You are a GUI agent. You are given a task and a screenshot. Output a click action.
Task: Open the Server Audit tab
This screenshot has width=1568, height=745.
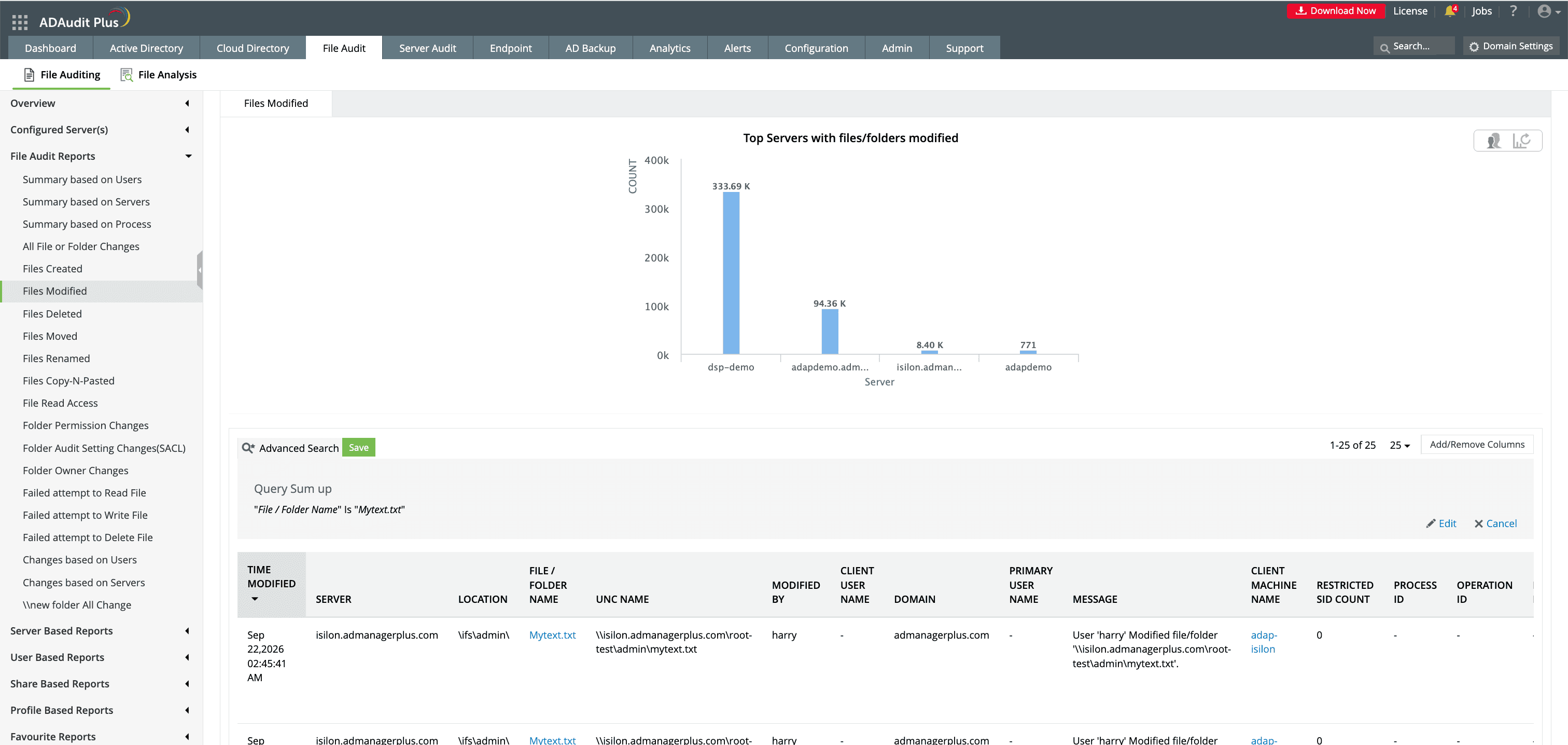click(427, 48)
